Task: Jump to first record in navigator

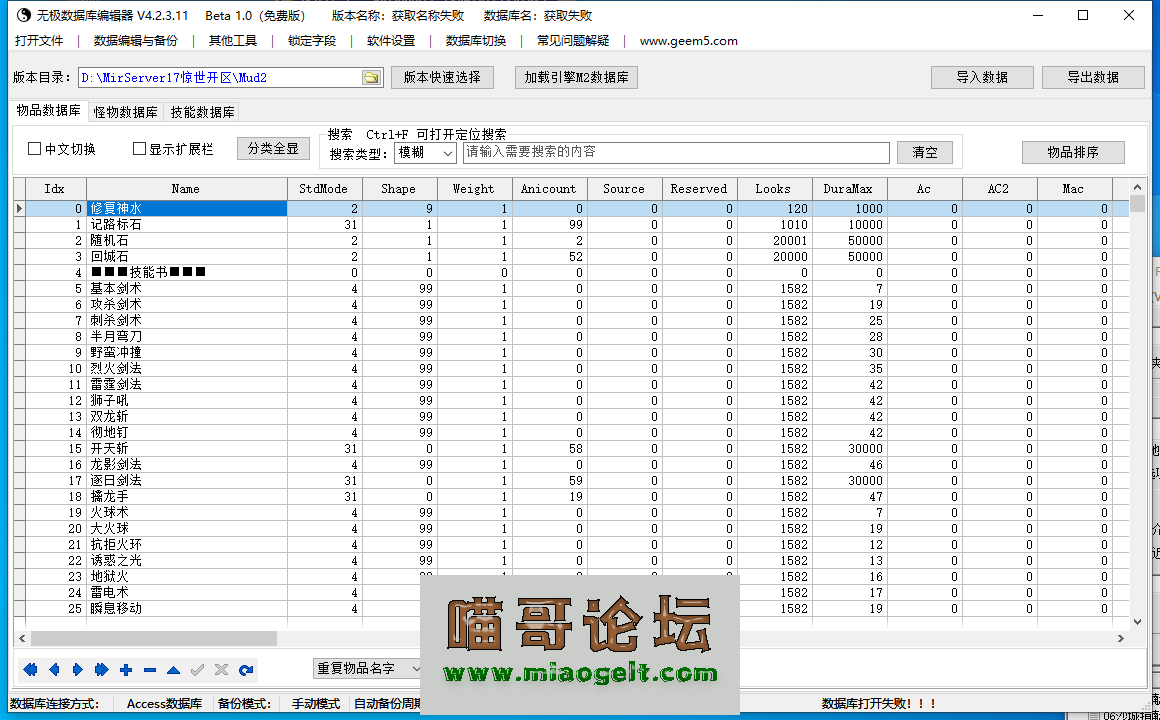Action: pyautogui.click(x=30, y=670)
